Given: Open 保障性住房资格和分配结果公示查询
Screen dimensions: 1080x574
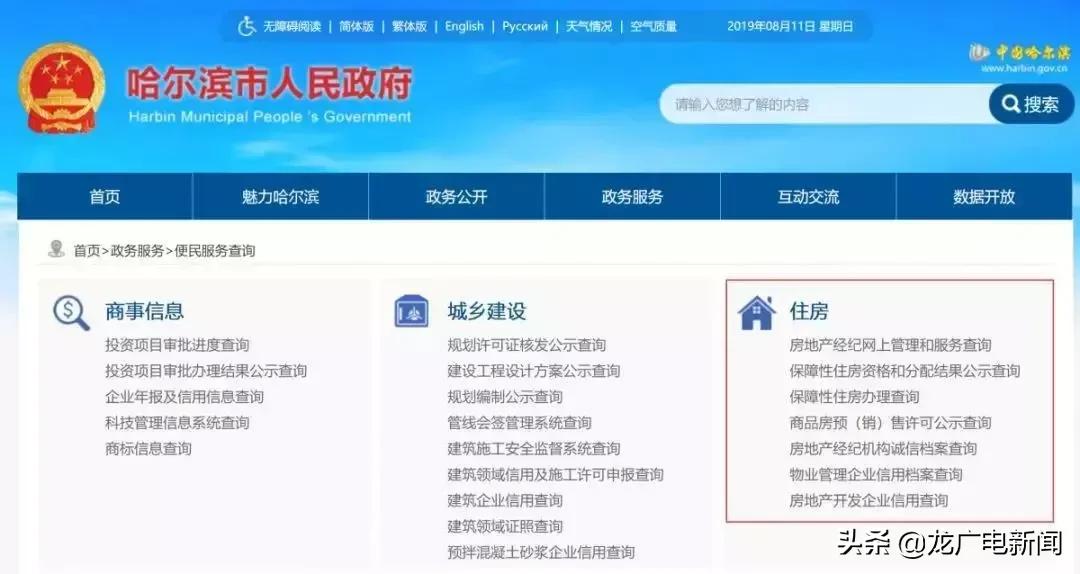Looking at the screenshot, I should point(905,371).
